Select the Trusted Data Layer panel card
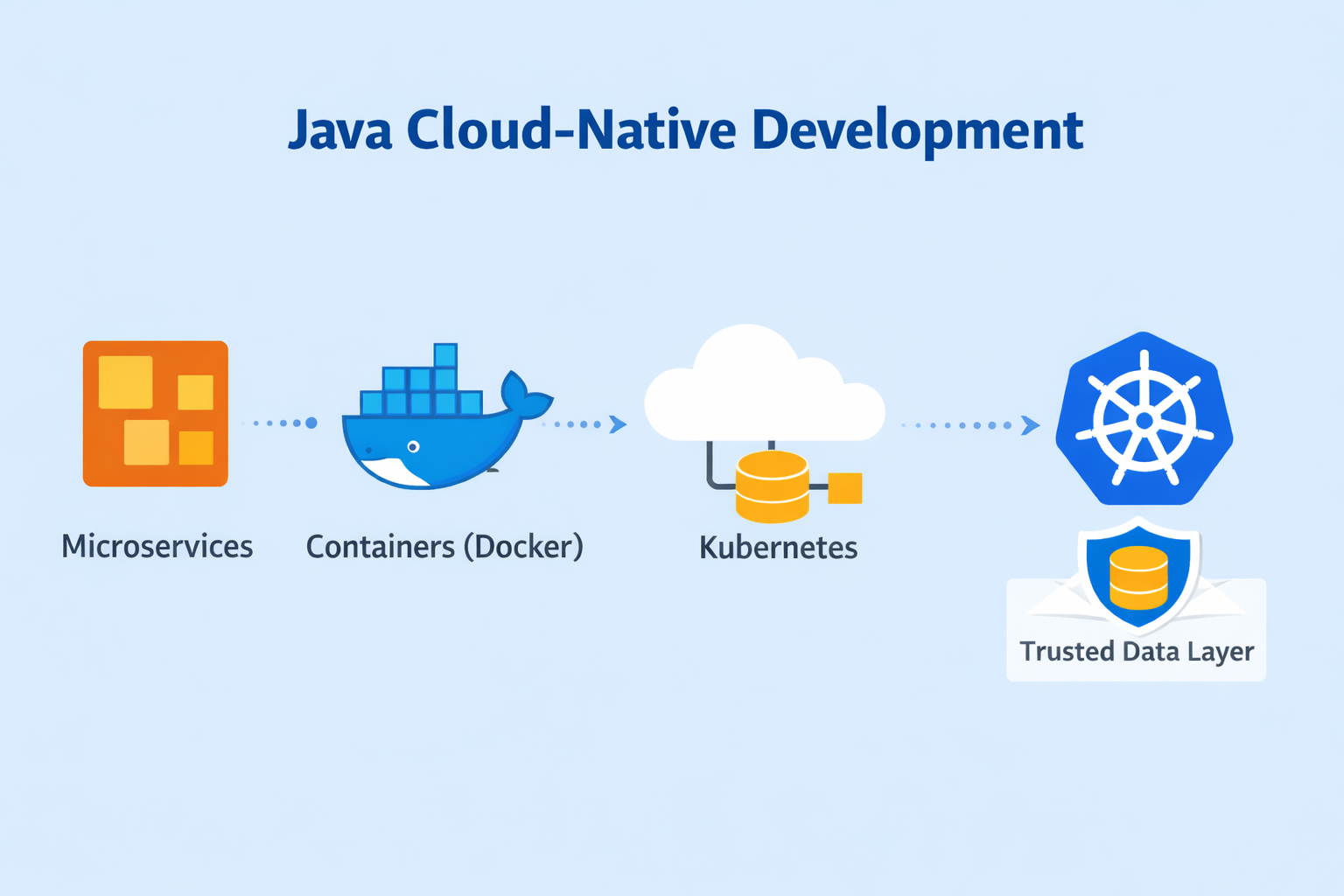The height and width of the screenshot is (896, 1344). pos(1136,627)
